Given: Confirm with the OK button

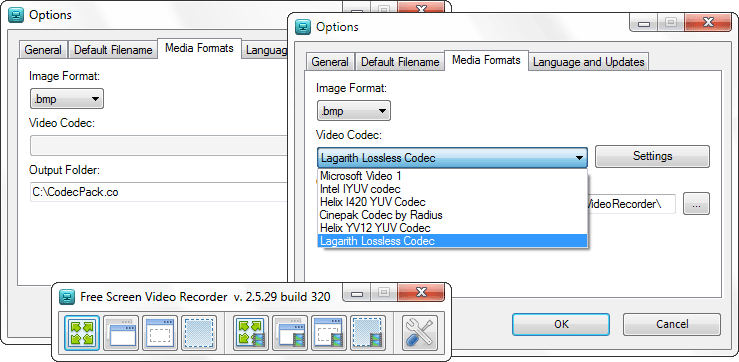Looking at the screenshot, I should 561,324.
